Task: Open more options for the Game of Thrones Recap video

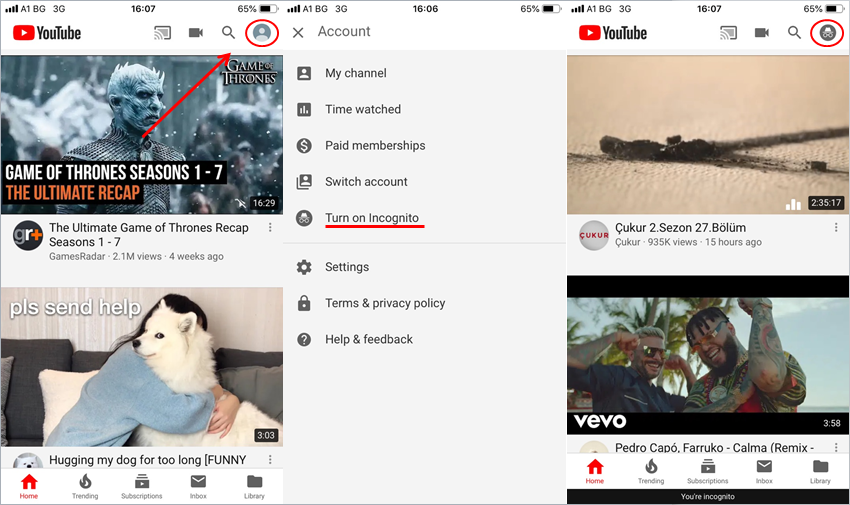Action: tap(270, 228)
